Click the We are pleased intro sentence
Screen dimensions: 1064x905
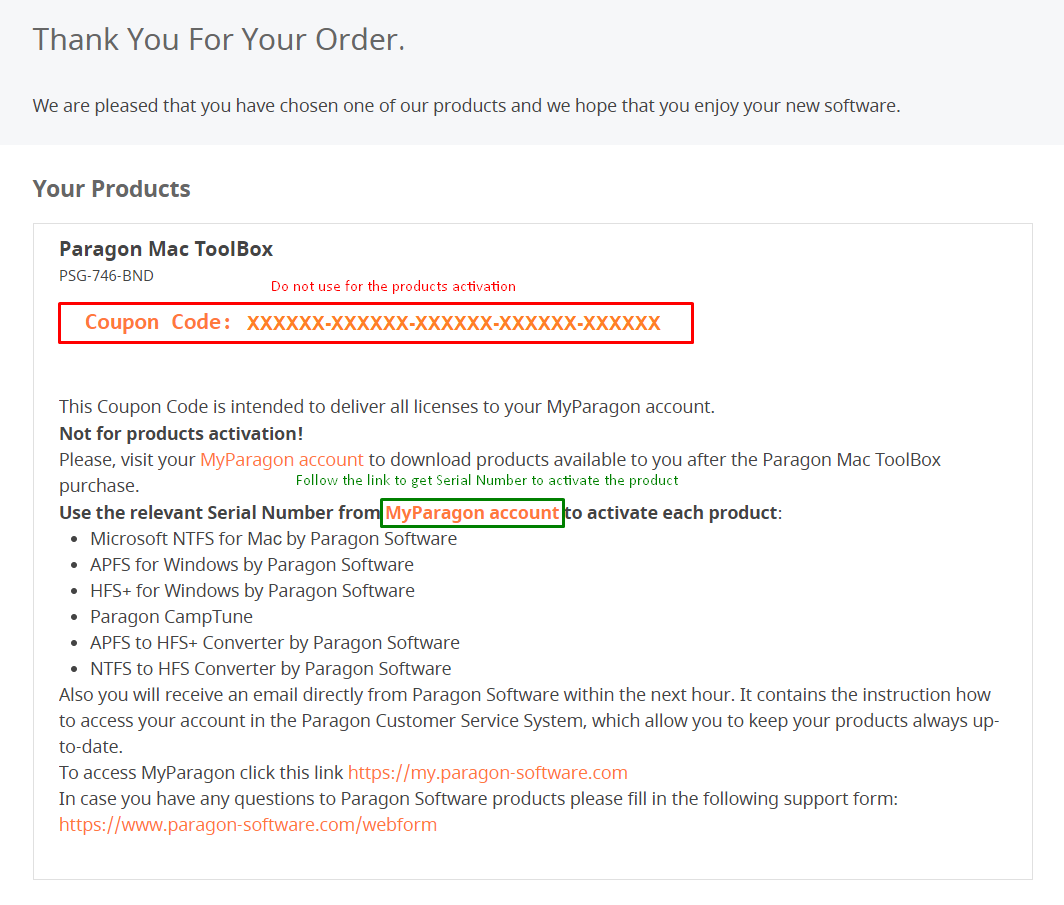pos(466,106)
